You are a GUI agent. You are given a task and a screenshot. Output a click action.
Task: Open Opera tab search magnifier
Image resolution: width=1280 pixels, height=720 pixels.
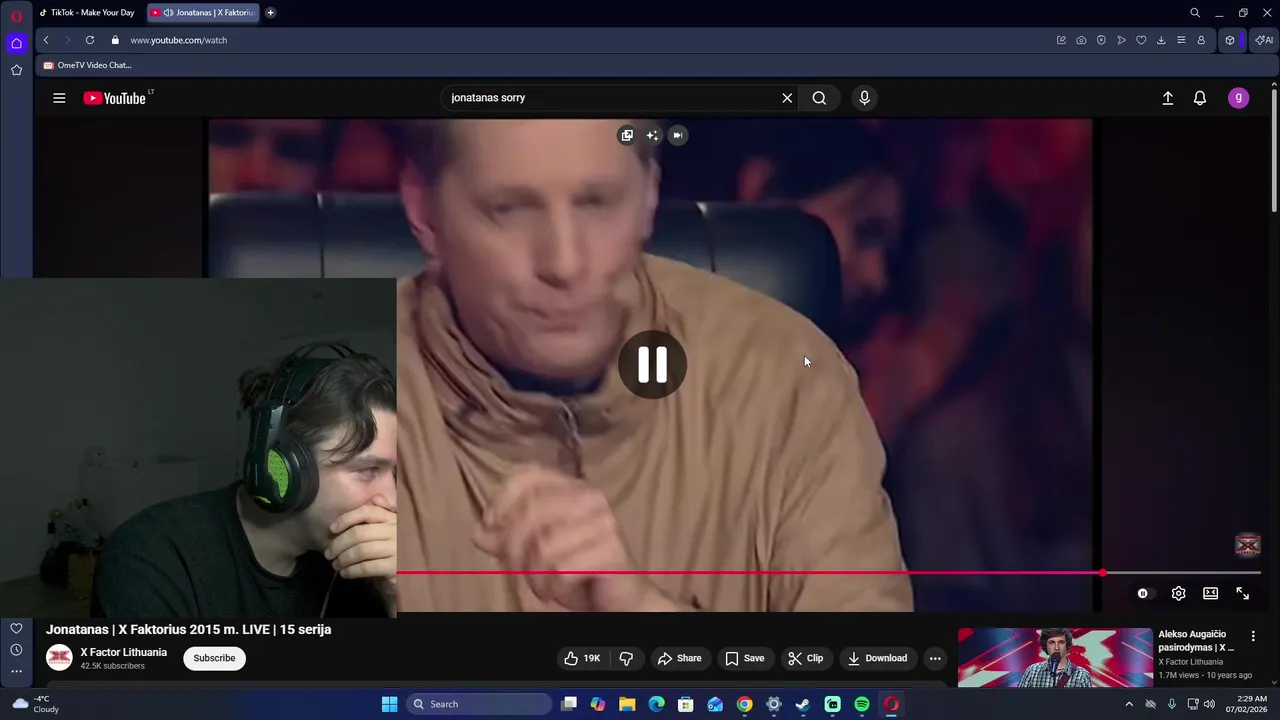1194,13
